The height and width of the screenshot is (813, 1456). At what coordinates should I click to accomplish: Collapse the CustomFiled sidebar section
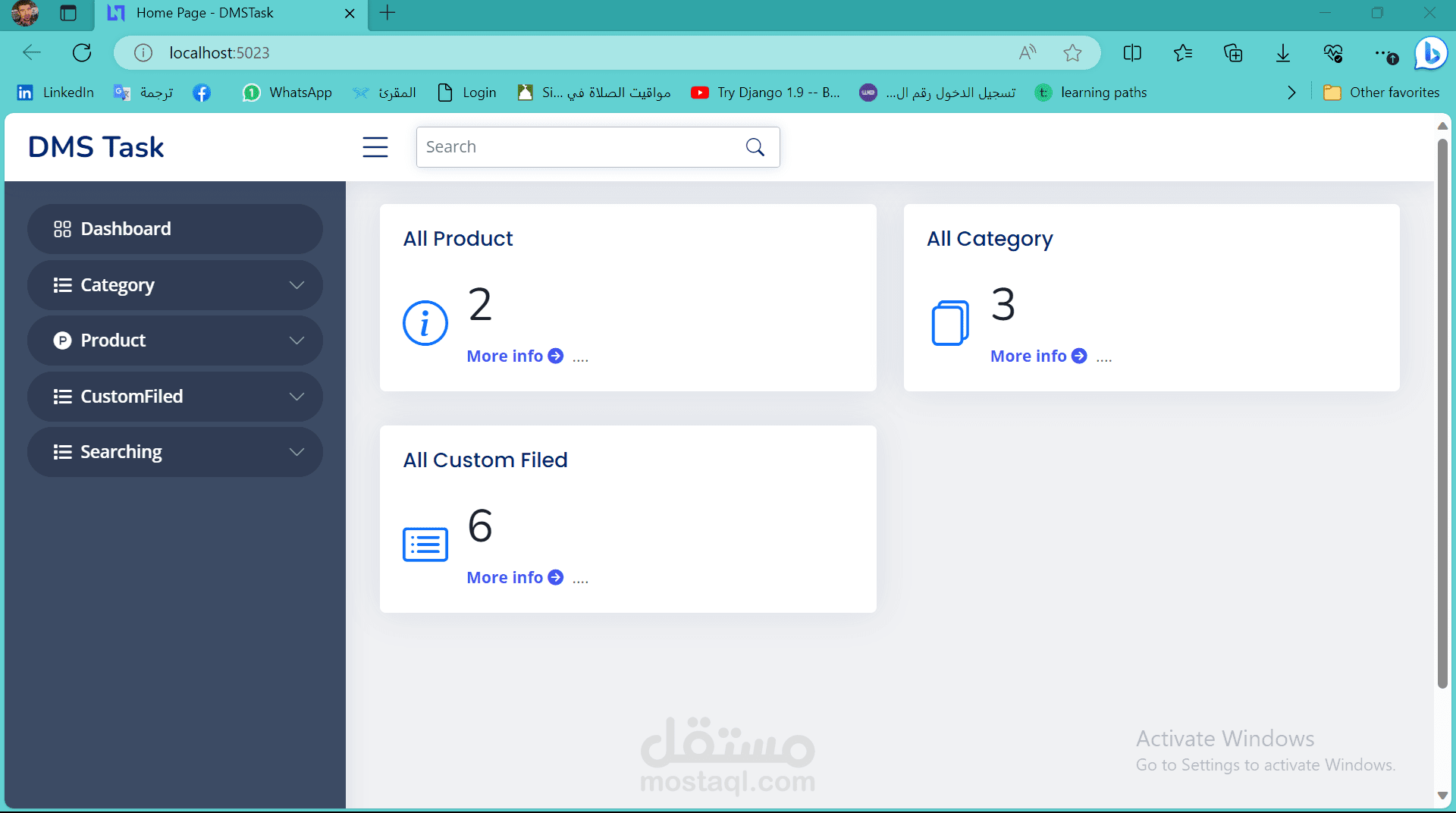click(x=296, y=396)
